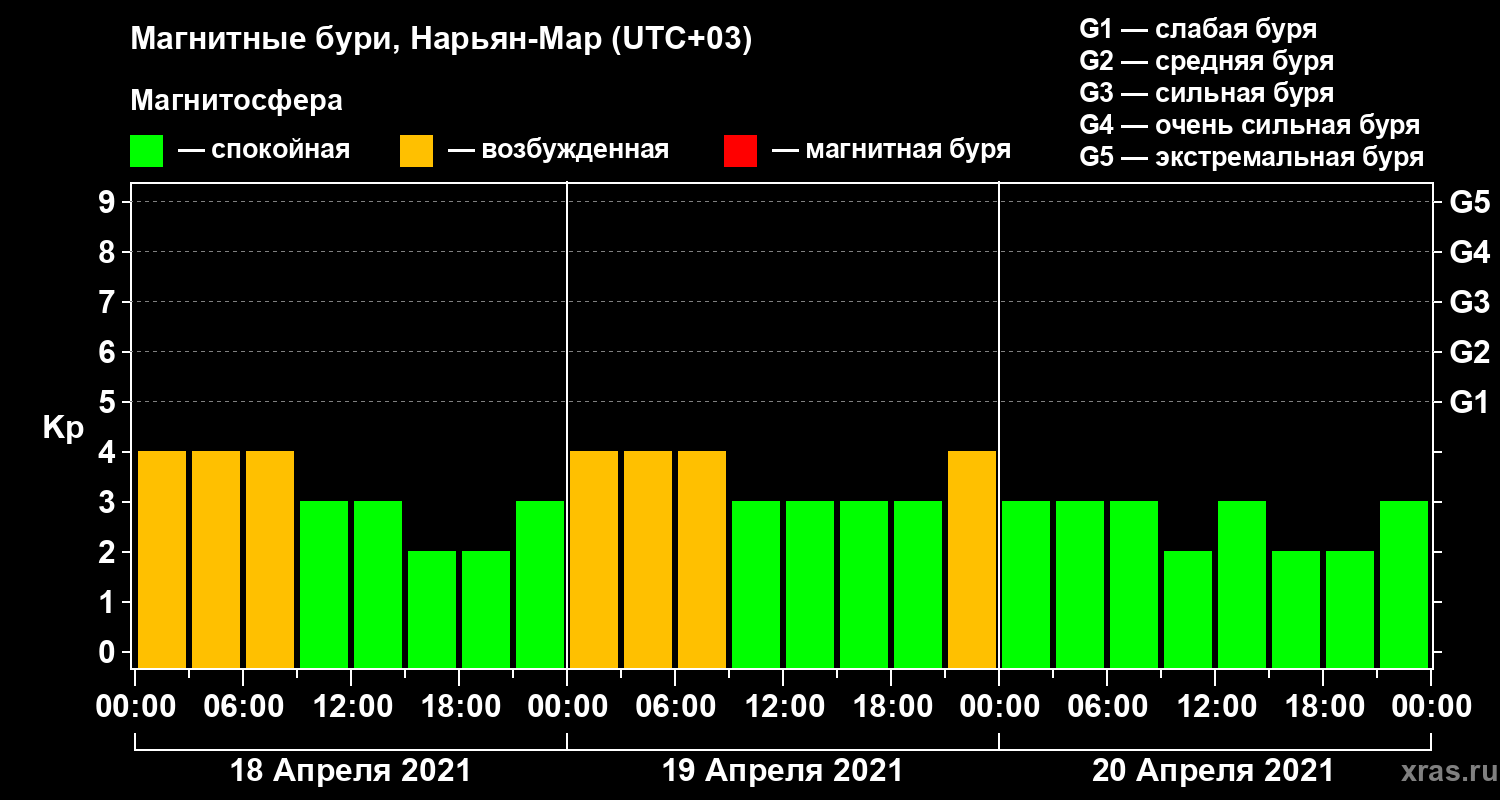Select the 19 April 00:00–03:00 orange bar
The image size is (1500, 800).
[594, 559]
